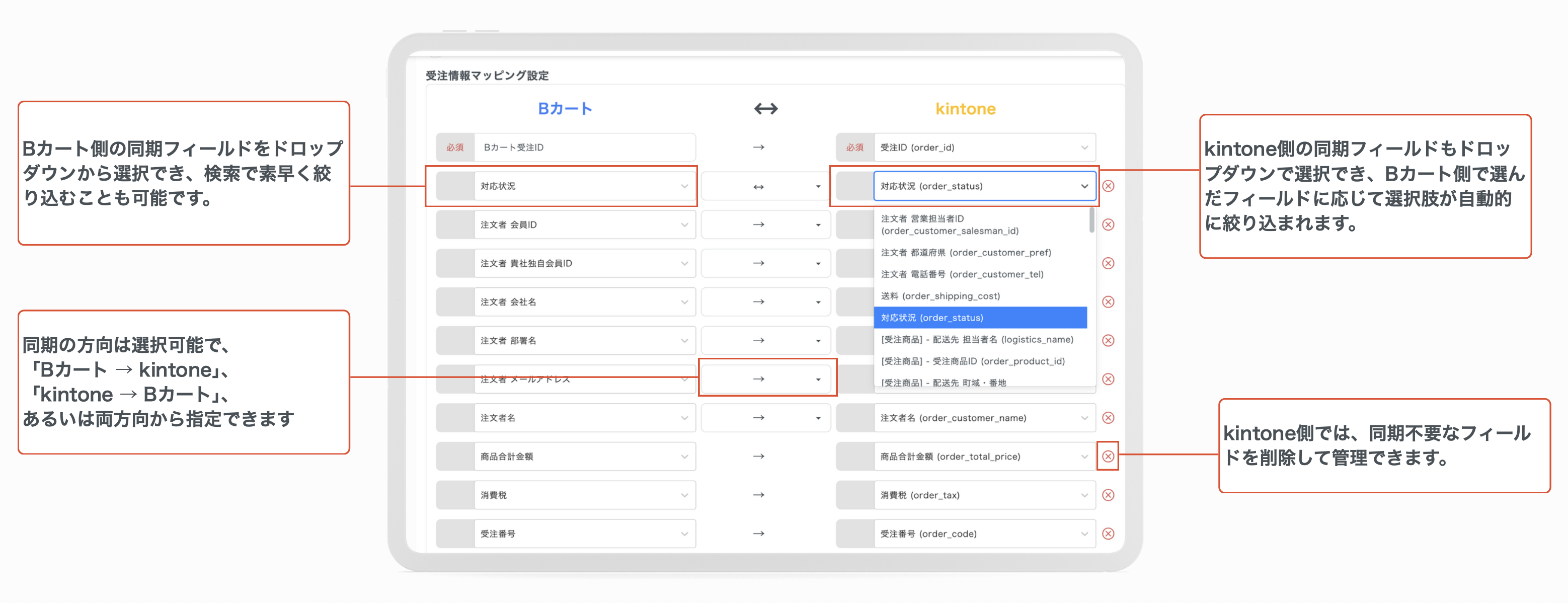
Task: Delete the 消費税 mapping row
Action: (1109, 495)
